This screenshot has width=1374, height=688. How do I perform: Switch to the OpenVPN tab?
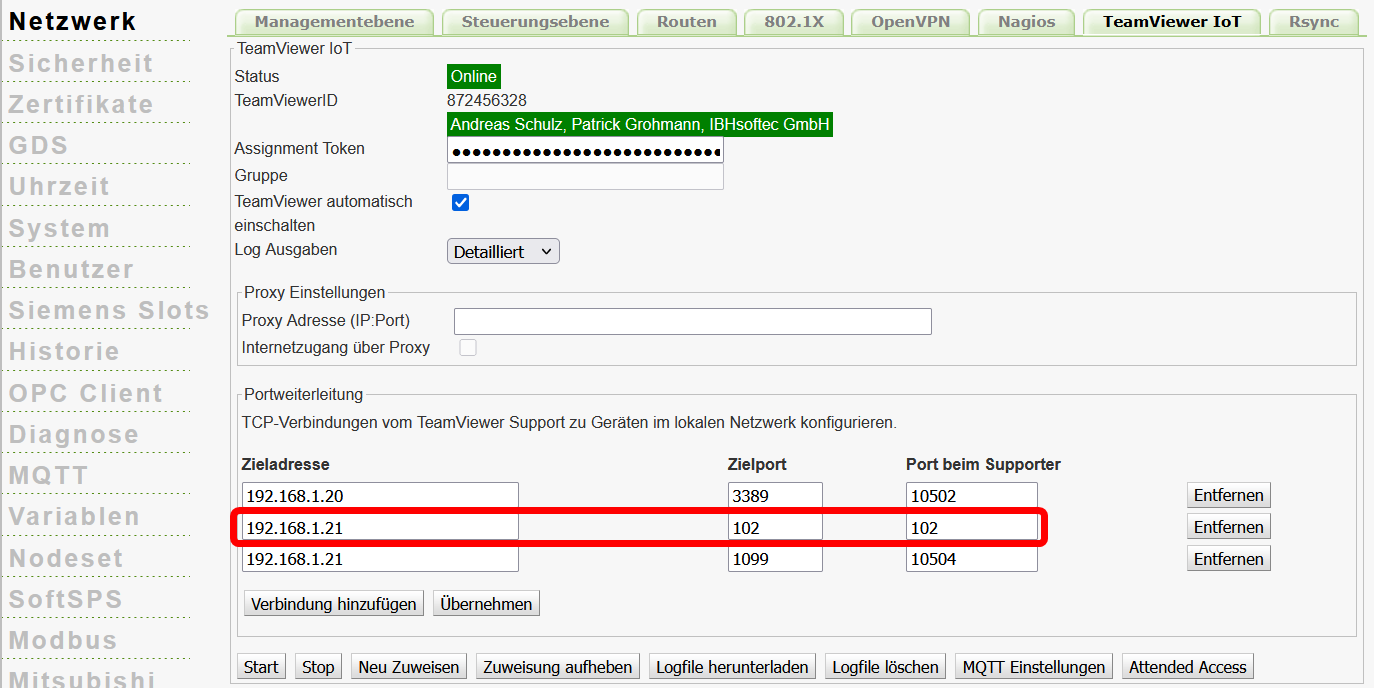click(x=910, y=22)
